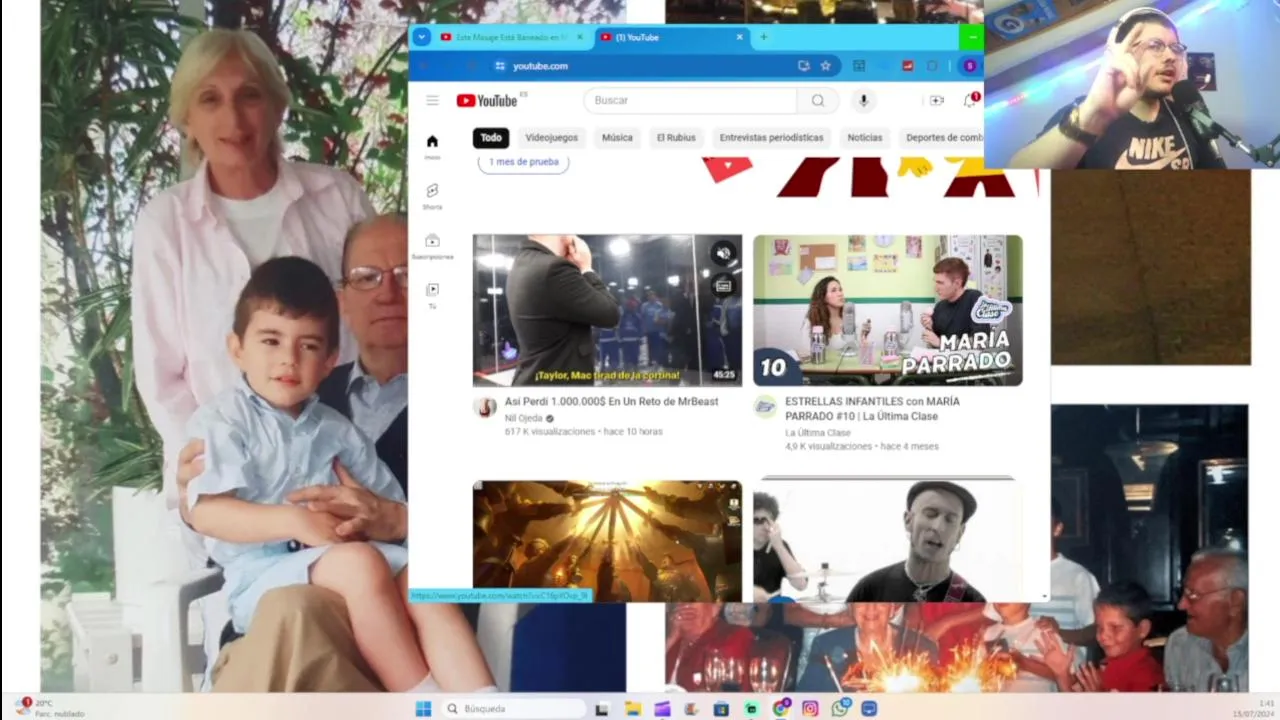Open a new browser tab
1280x720 pixels.
(x=764, y=37)
